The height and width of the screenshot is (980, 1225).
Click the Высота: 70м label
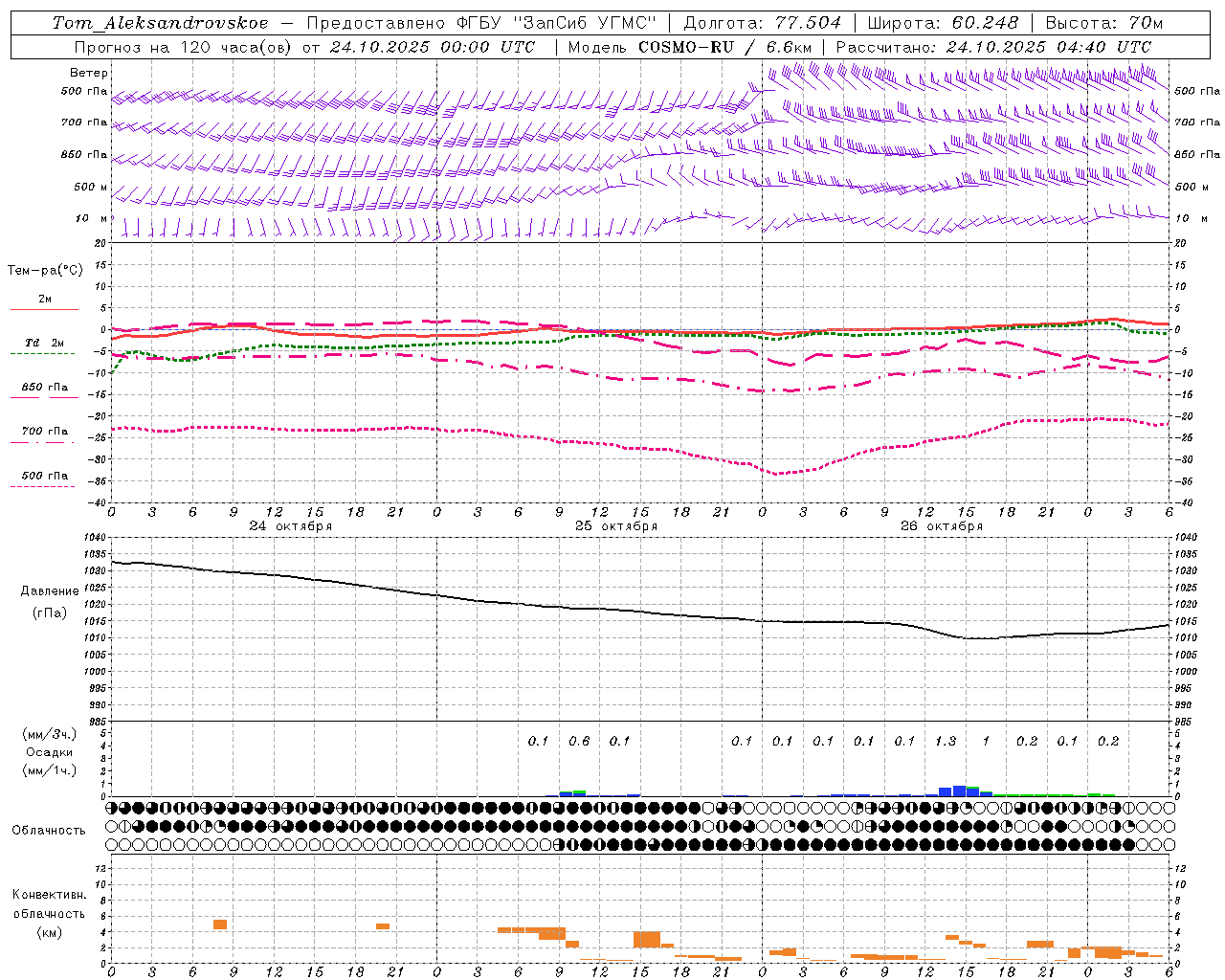pos(1104,23)
